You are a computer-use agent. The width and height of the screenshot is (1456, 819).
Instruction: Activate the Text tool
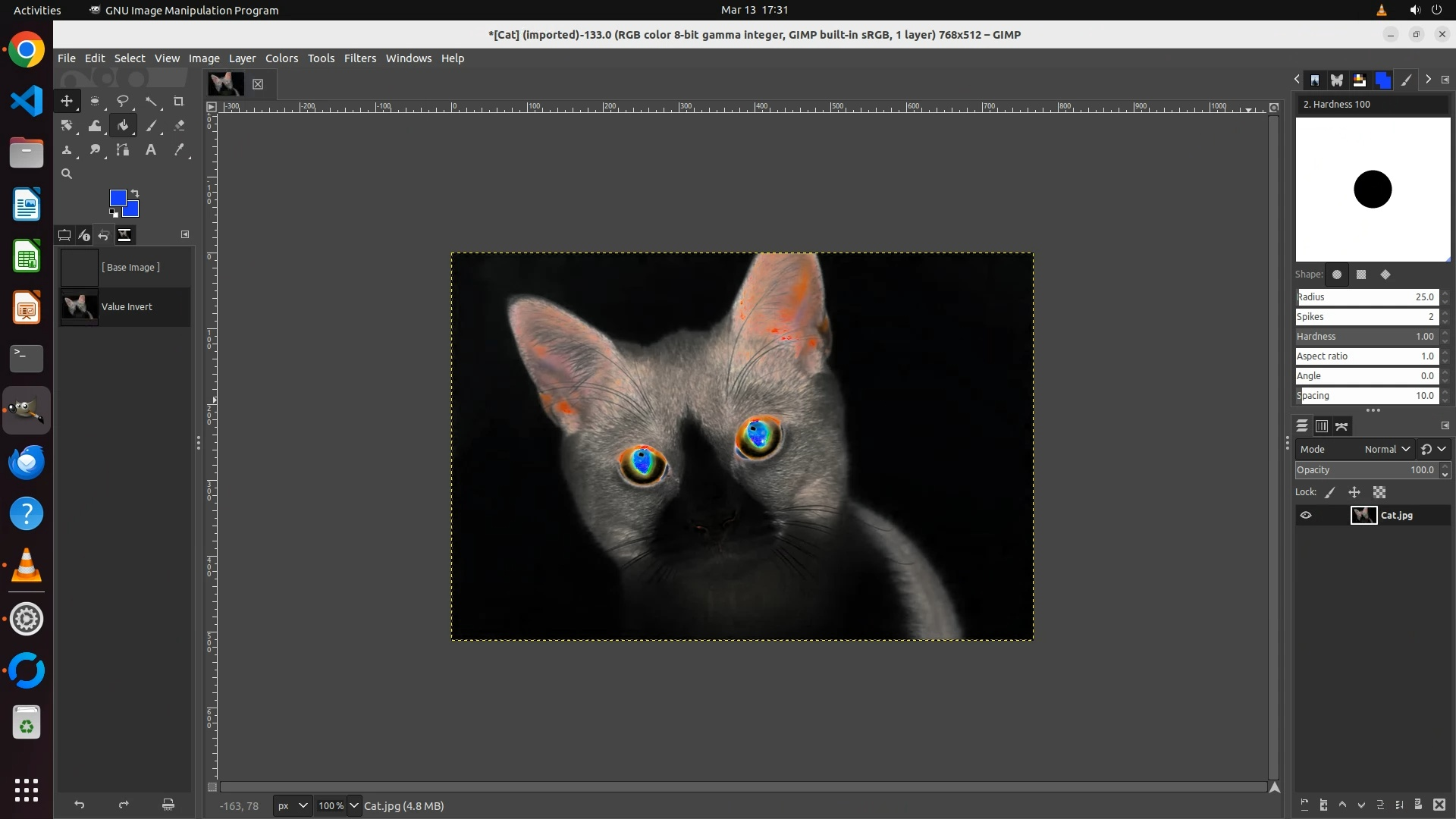pyautogui.click(x=151, y=150)
